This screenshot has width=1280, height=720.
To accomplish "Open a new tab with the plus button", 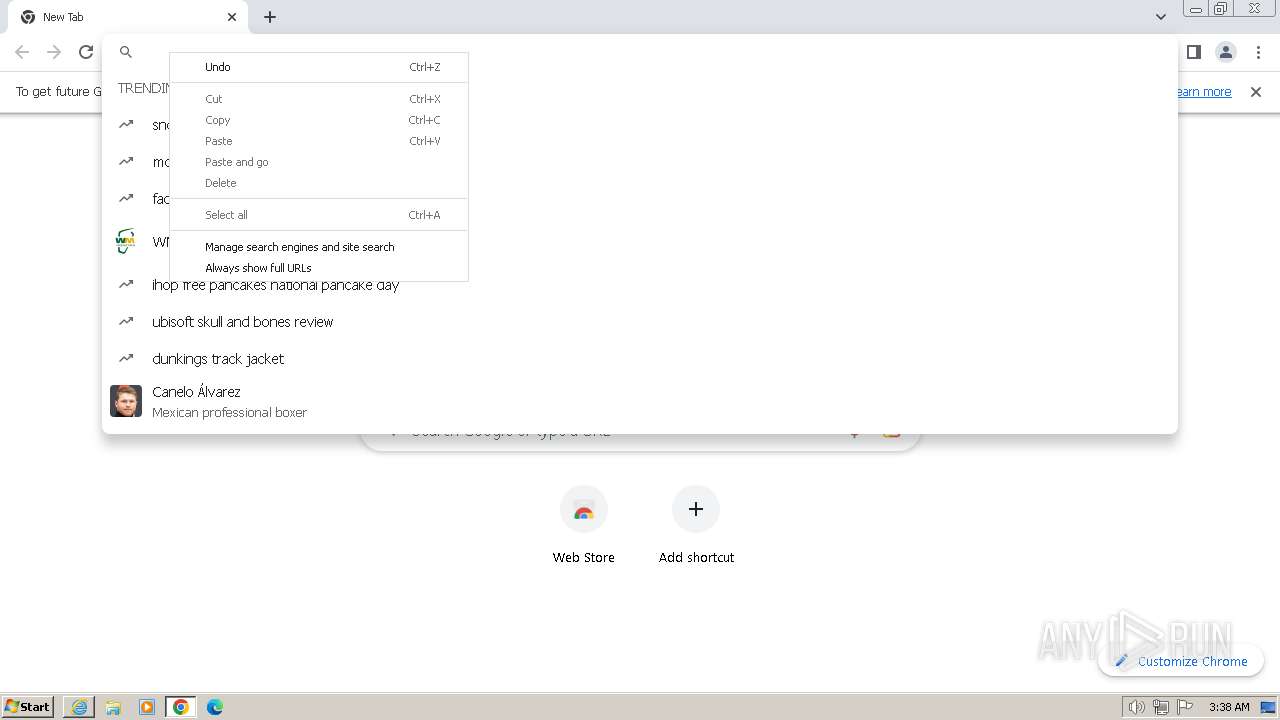I will pyautogui.click(x=270, y=17).
